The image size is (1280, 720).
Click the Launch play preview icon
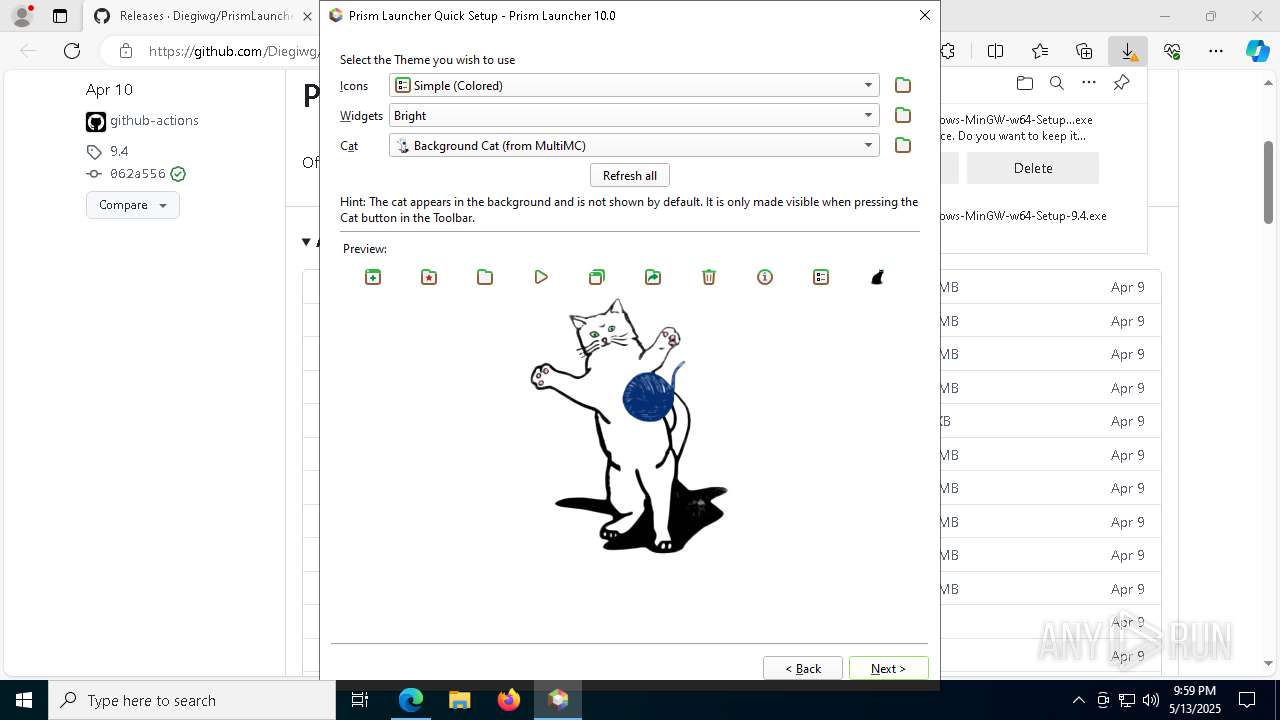pyautogui.click(x=541, y=277)
